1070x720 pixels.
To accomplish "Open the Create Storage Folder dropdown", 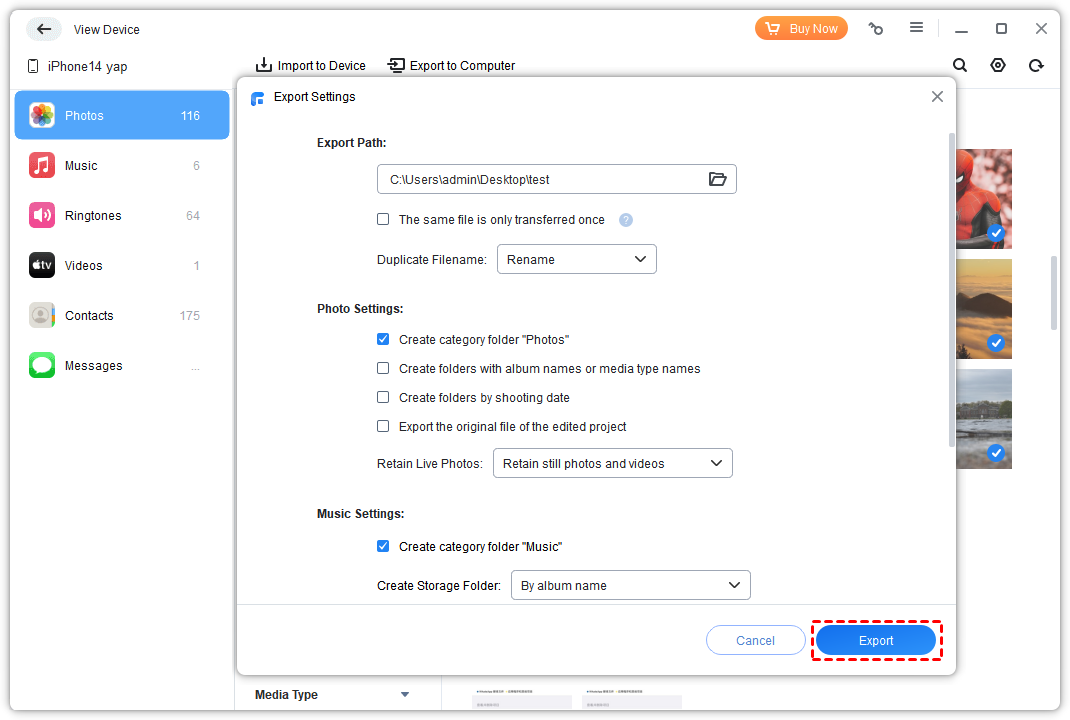I will (630, 585).
